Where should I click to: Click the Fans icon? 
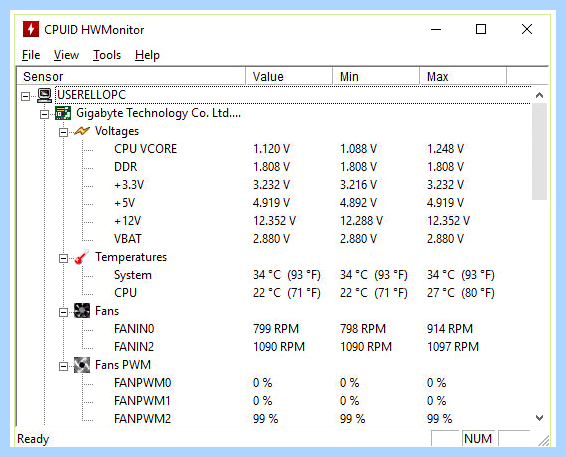[82, 311]
